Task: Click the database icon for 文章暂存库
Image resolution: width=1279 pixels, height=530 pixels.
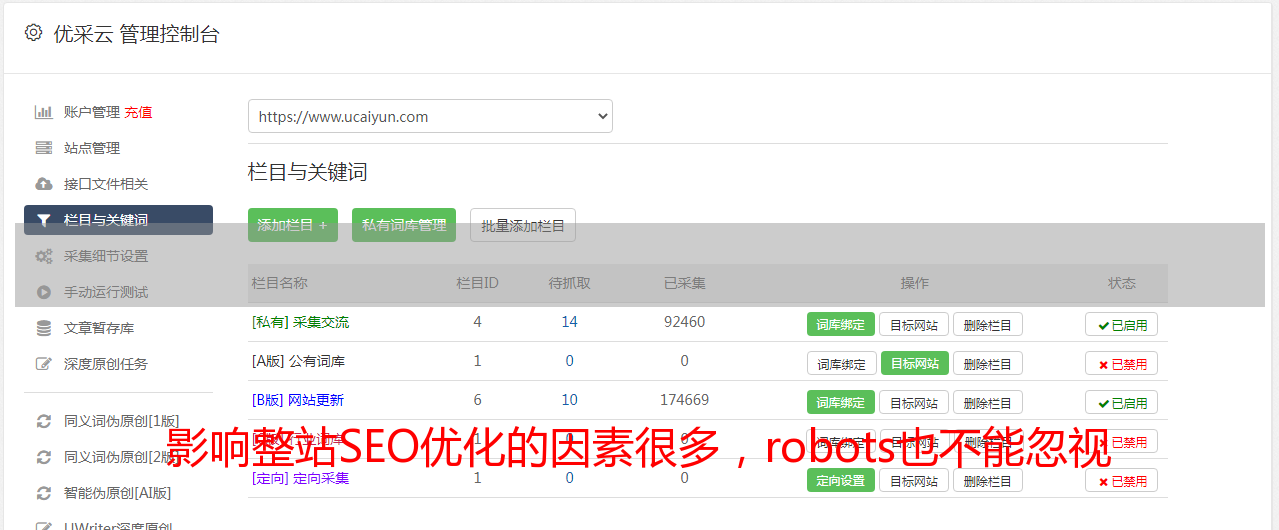Action: (43, 328)
